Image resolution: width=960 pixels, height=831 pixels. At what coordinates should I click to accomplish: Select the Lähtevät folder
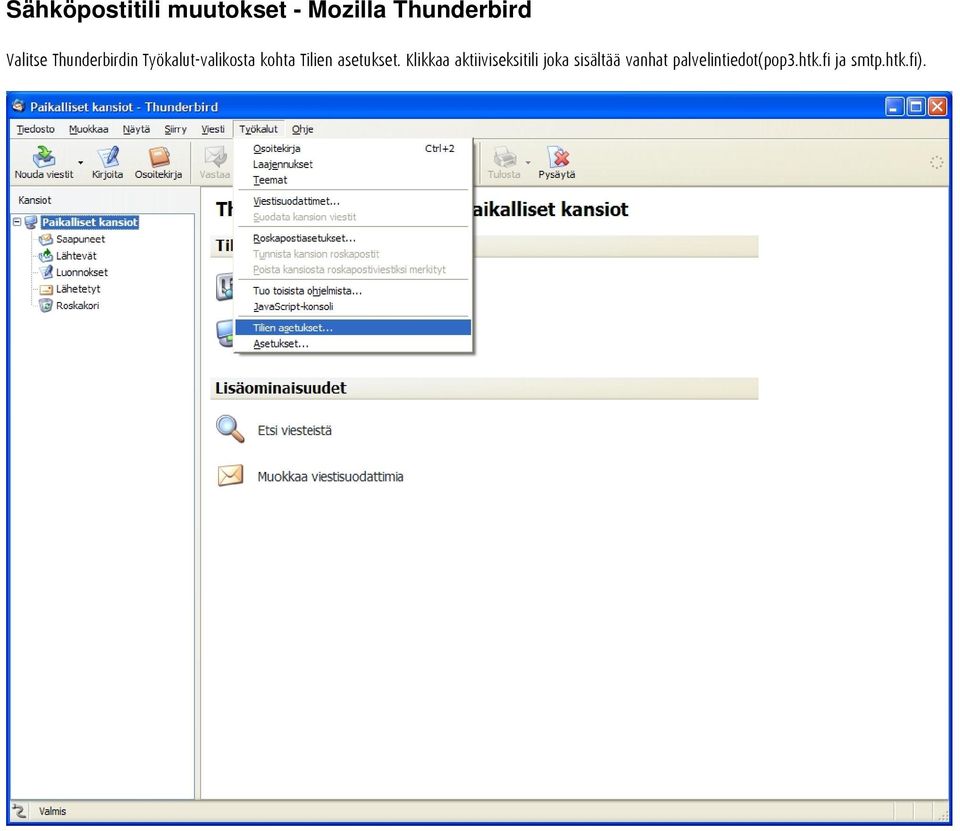click(x=76, y=256)
